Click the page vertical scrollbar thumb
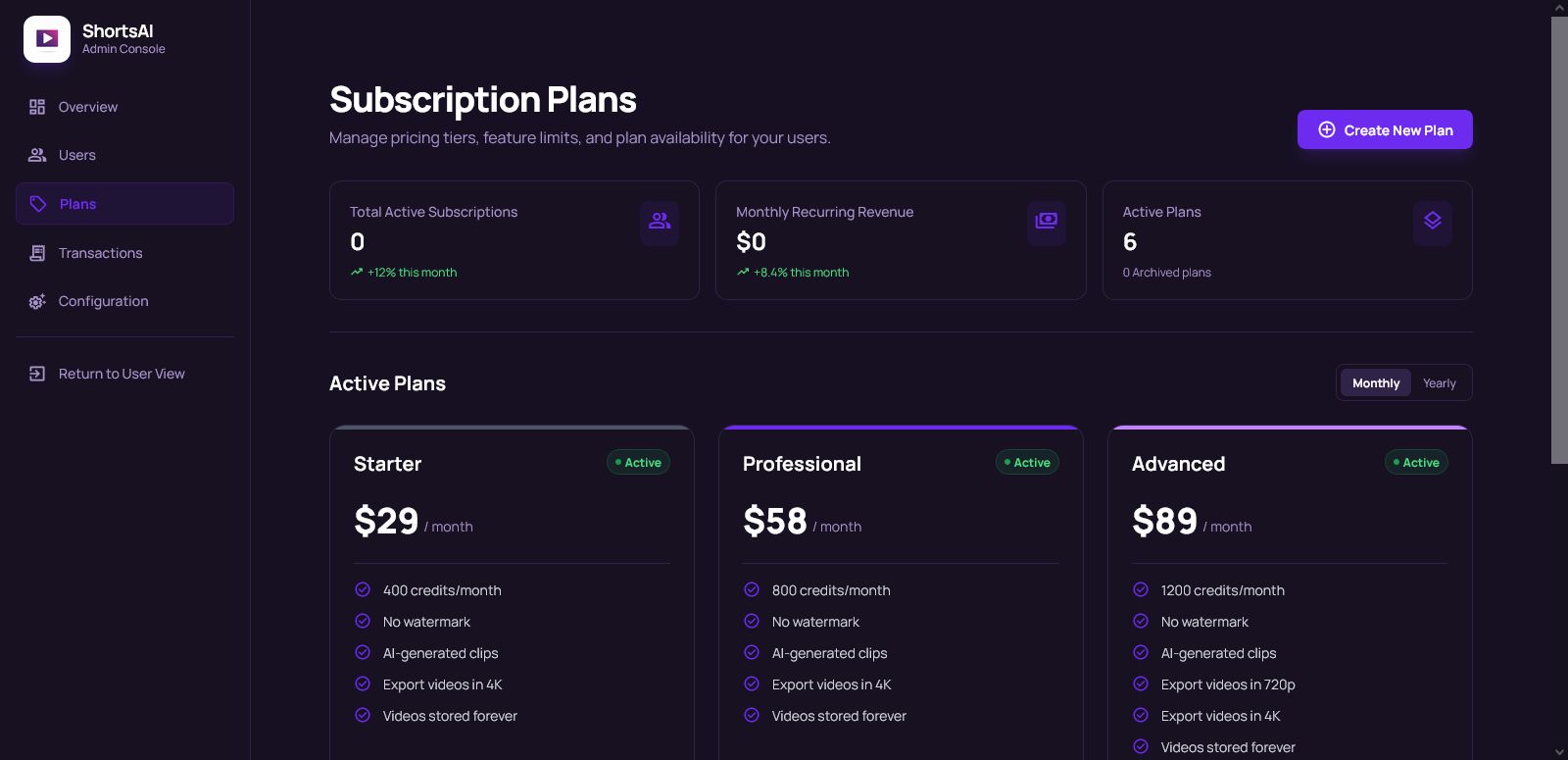The image size is (1568, 760). click(x=1559, y=239)
